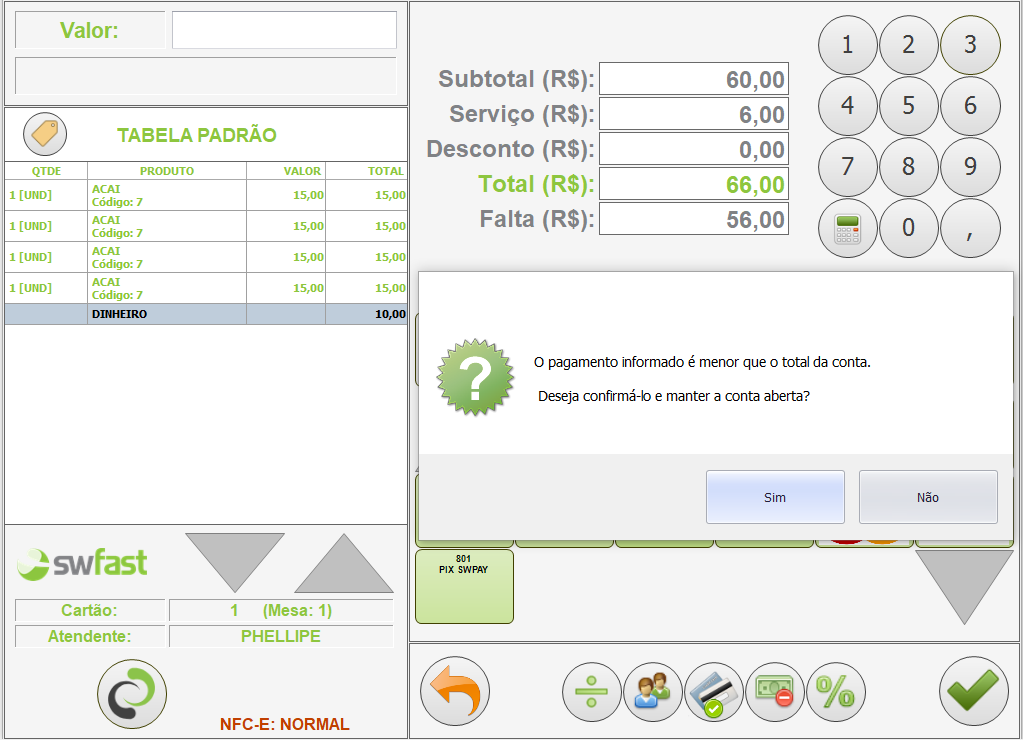Click the down arrow below the product list
The height and width of the screenshot is (740, 1023).
(235, 563)
